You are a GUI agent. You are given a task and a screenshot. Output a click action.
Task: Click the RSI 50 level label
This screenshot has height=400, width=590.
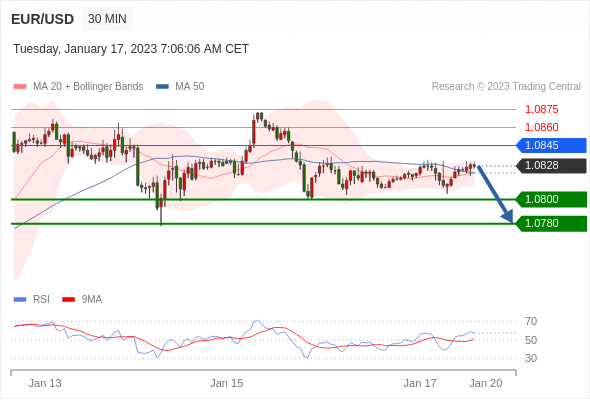[x=531, y=340]
